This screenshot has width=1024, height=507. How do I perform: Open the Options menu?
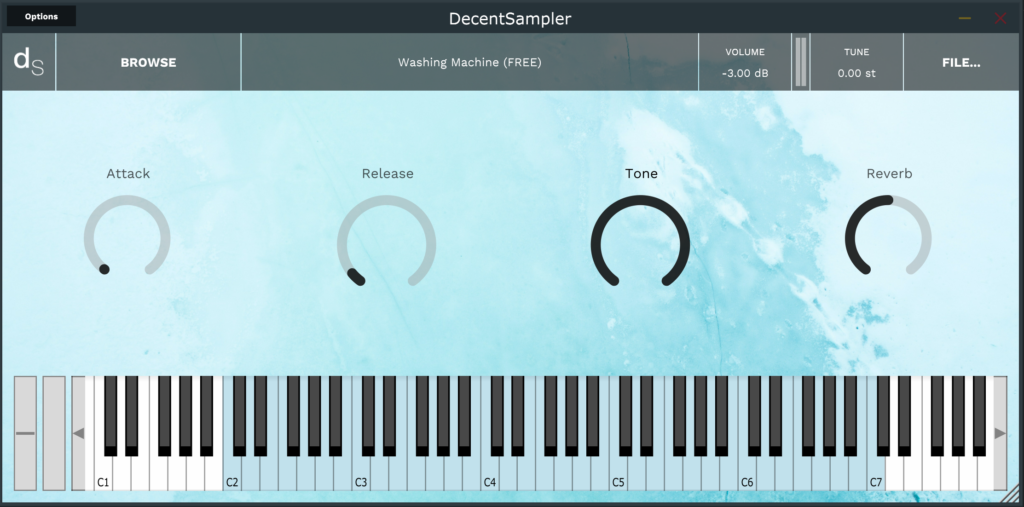[x=41, y=16]
